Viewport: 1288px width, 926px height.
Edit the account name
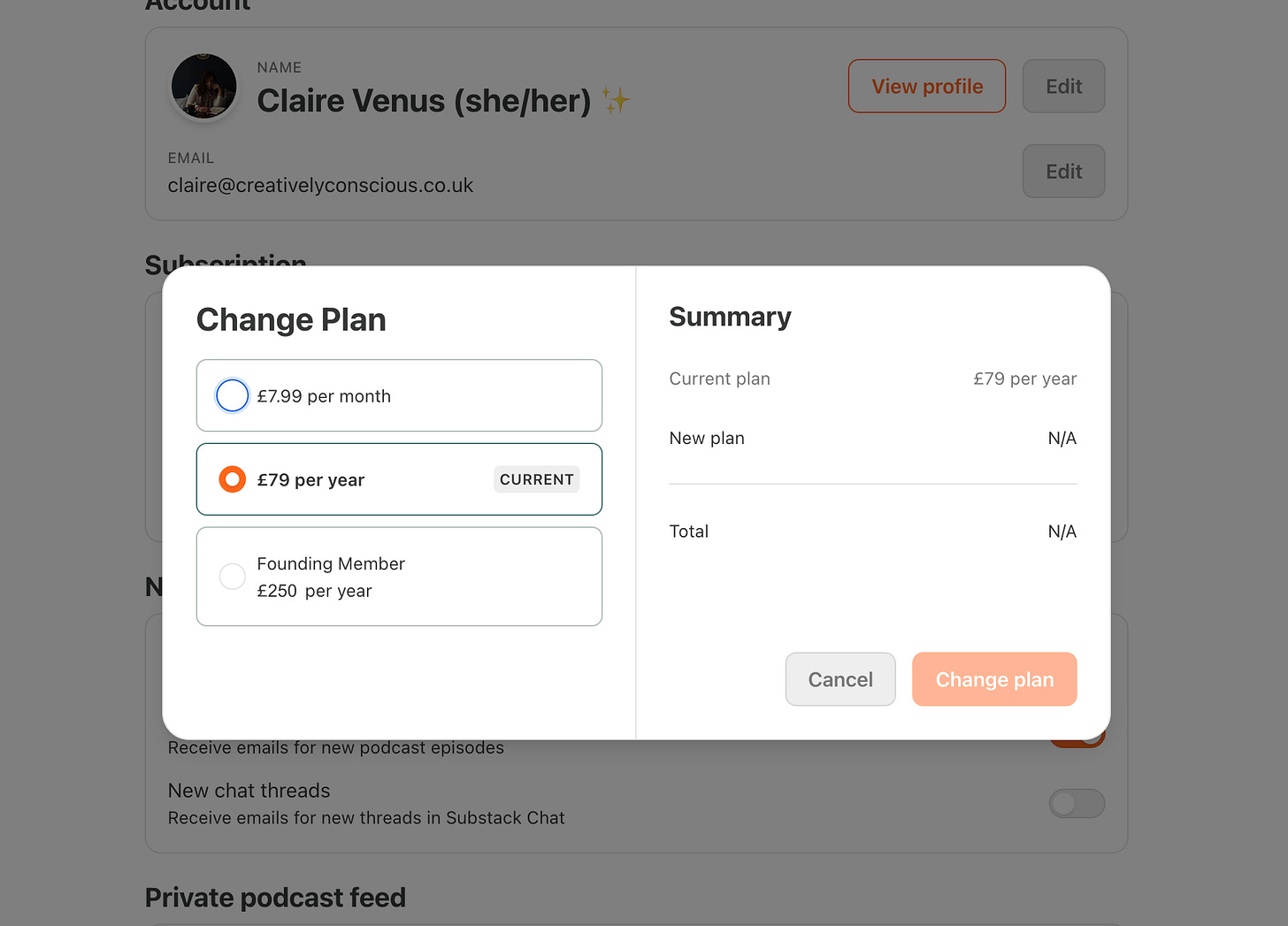click(x=1063, y=87)
